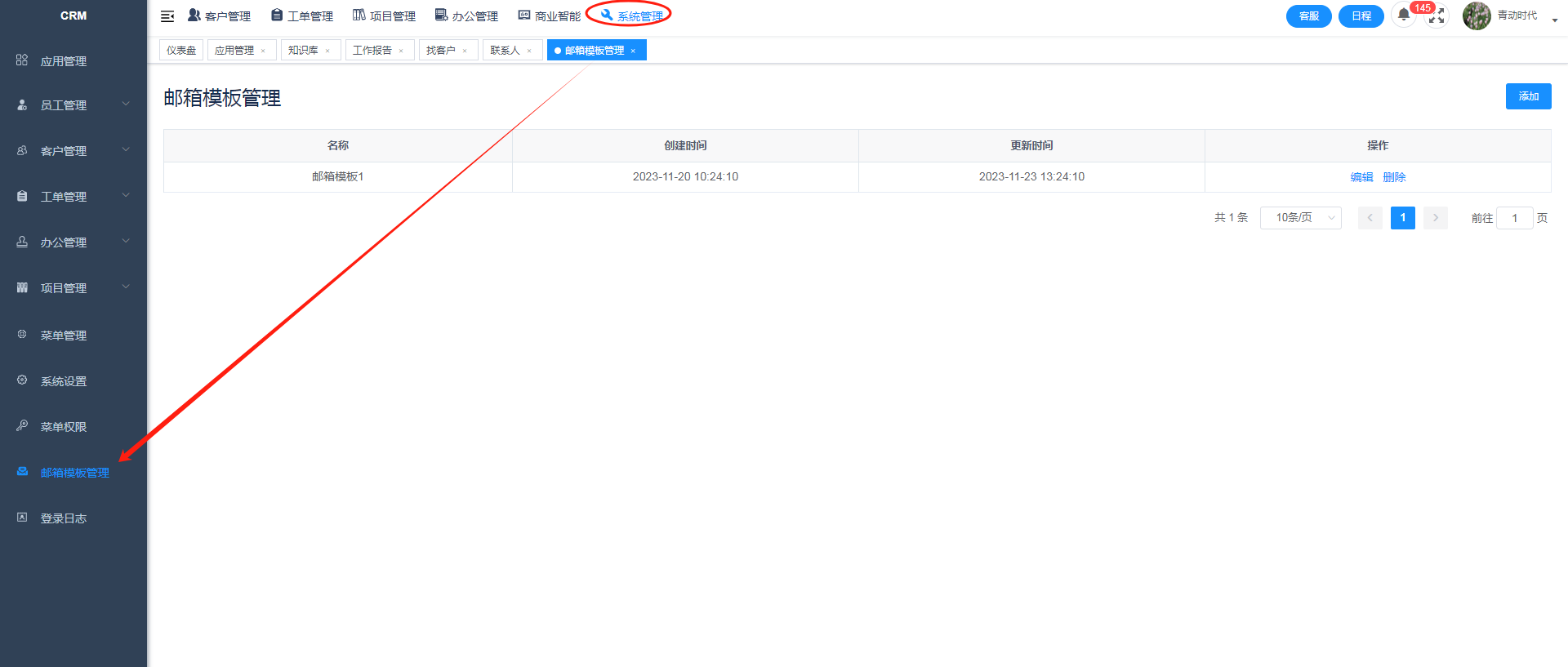Switch to the 工作报告 tab
Image resolution: width=1568 pixels, height=667 pixels.
(372, 51)
